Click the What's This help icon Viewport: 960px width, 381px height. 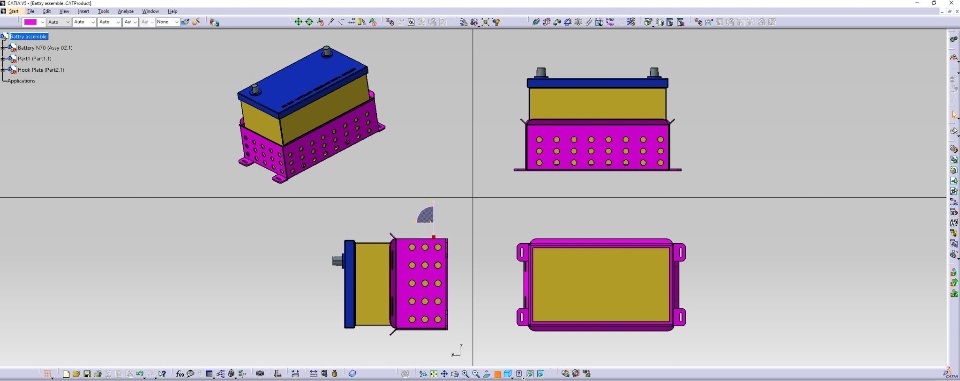click(x=163, y=374)
